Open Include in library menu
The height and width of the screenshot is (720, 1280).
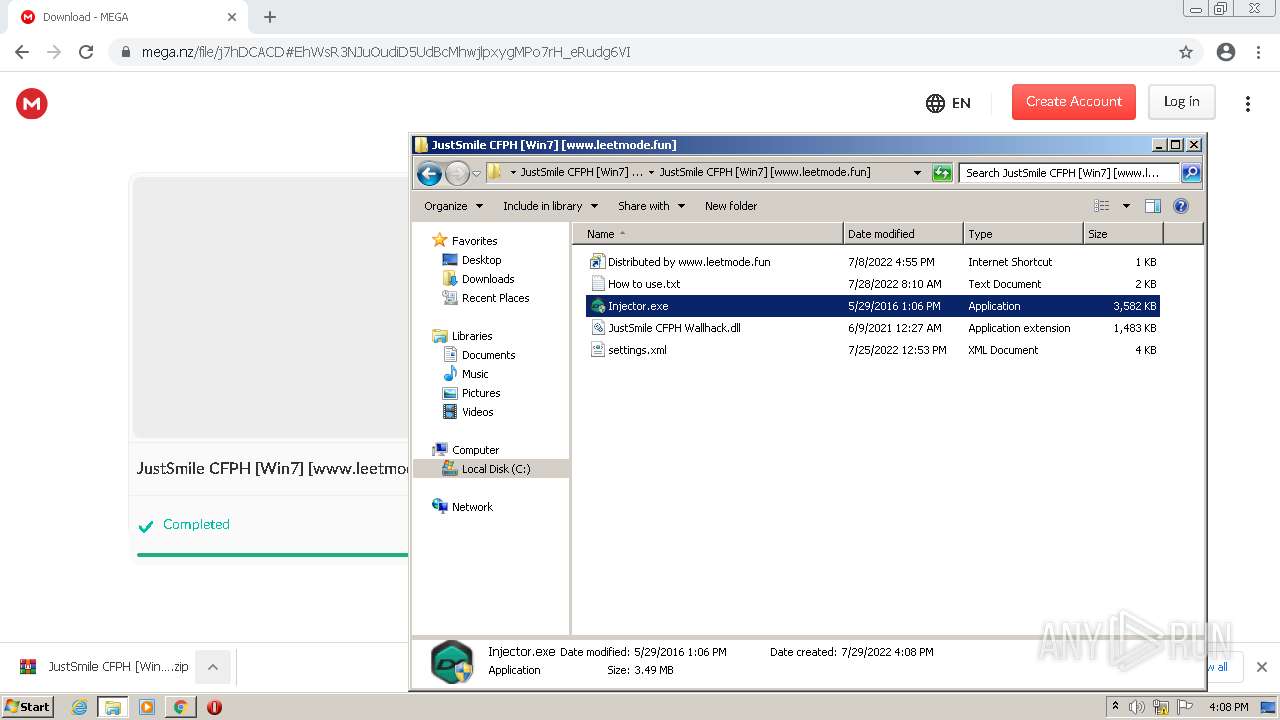tap(550, 206)
